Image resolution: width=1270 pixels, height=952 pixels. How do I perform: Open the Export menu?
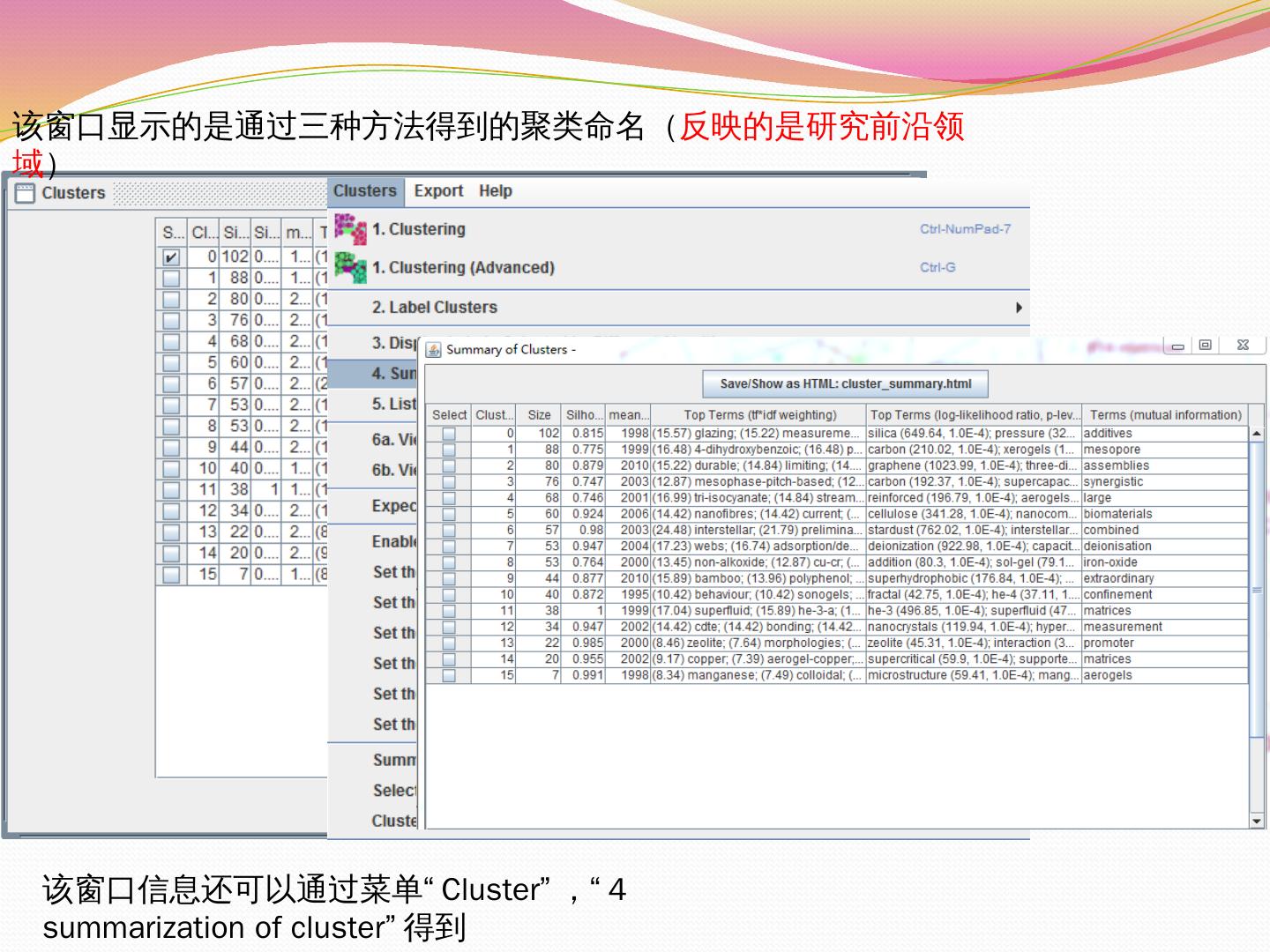coord(438,191)
